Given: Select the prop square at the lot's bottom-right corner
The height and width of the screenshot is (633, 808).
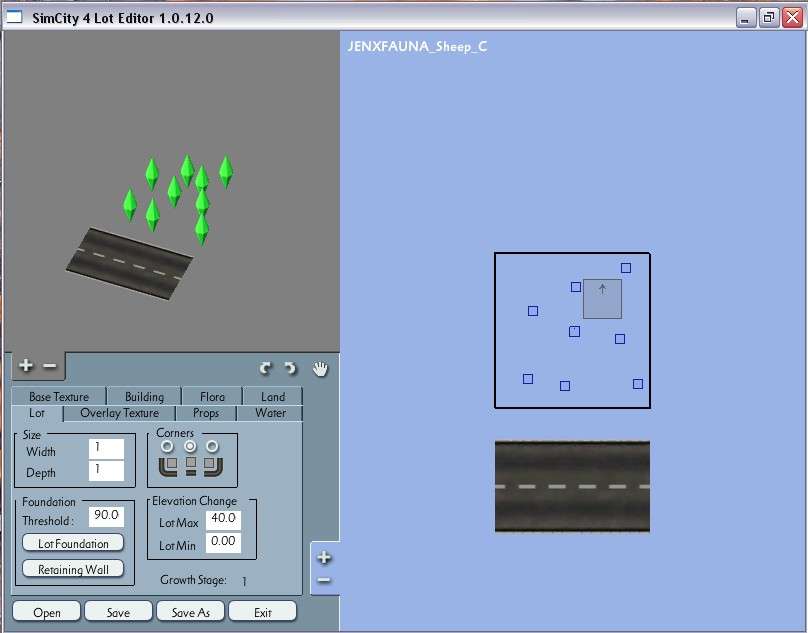Looking at the screenshot, I should pyautogui.click(x=638, y=384).
